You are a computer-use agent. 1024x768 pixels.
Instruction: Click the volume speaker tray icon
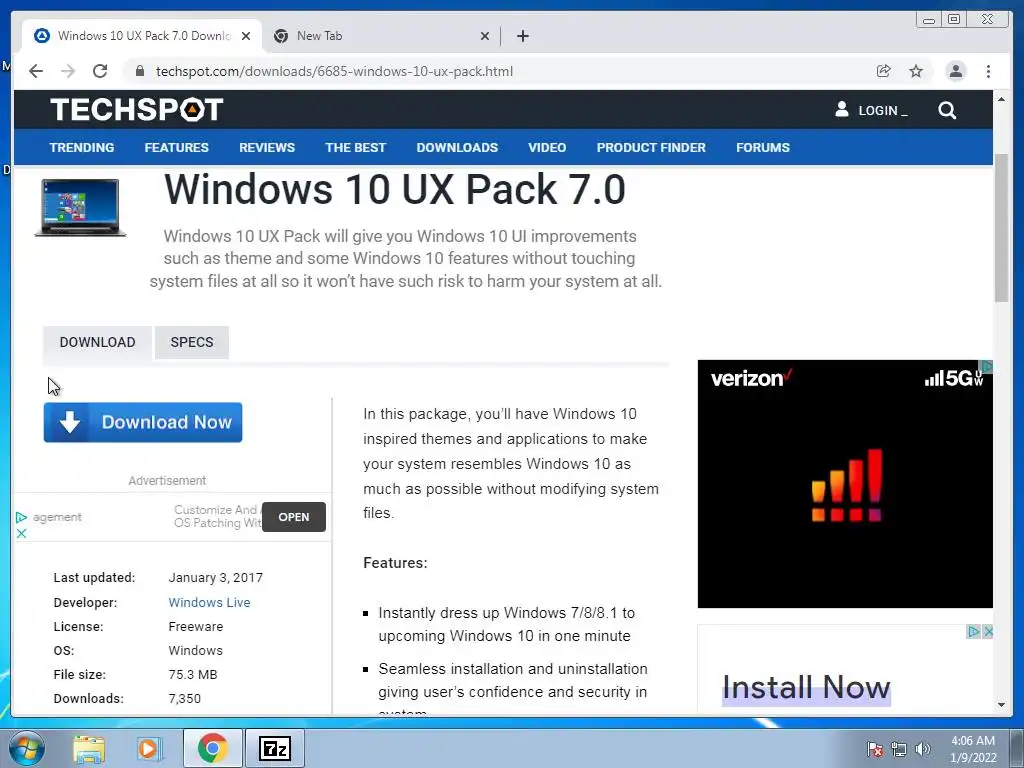[923, 749]
